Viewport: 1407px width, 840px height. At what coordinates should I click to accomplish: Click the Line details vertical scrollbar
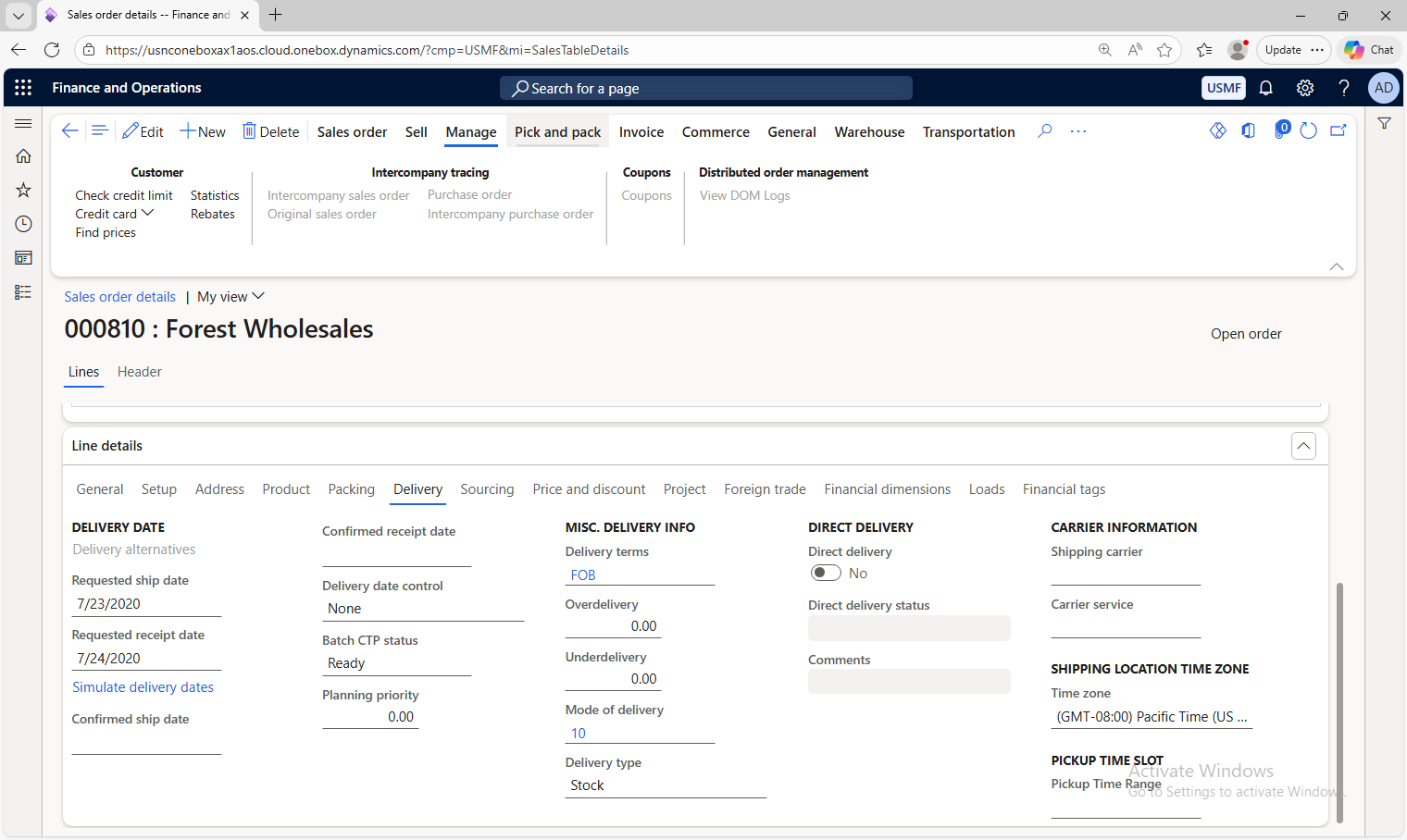click(1339, 703)
